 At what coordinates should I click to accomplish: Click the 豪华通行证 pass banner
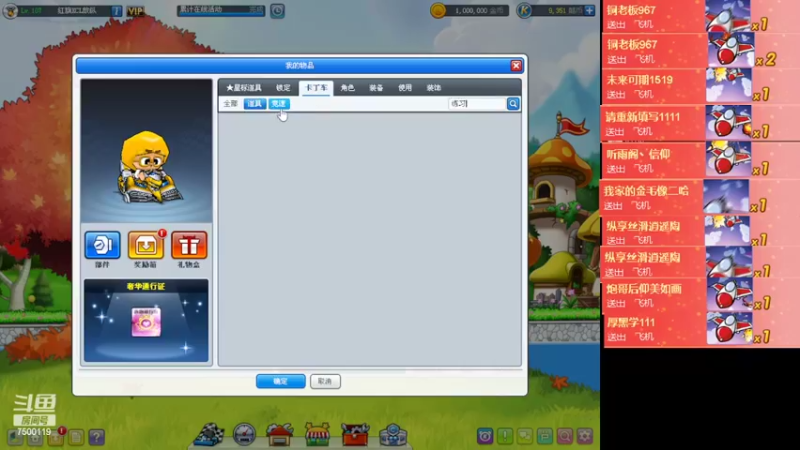[x=146, y=320]
